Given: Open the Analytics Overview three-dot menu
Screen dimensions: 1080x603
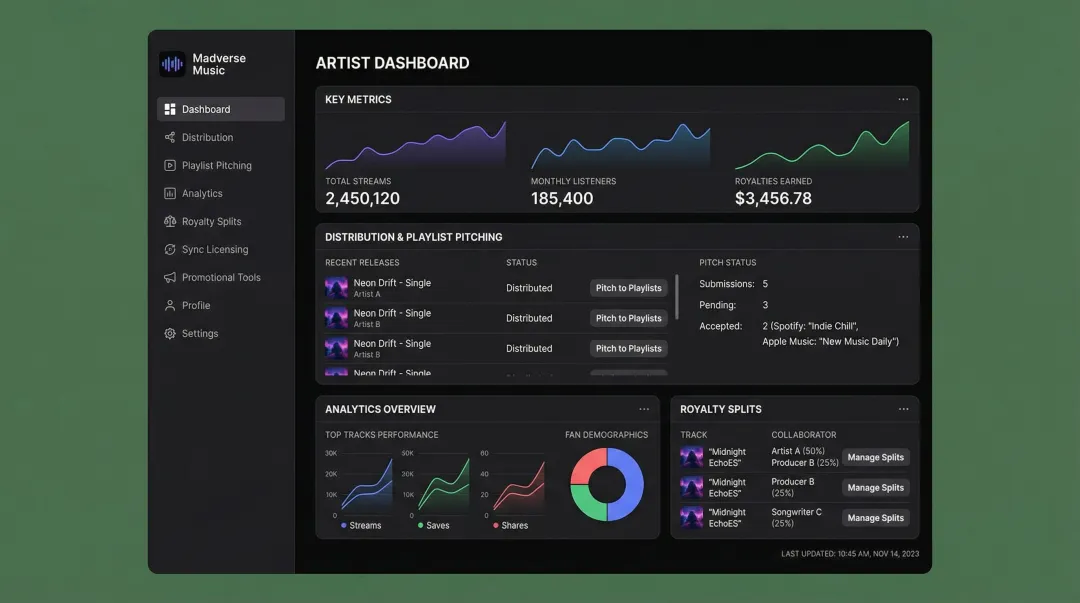Looking at the screenshot, I should pos(644,409).
